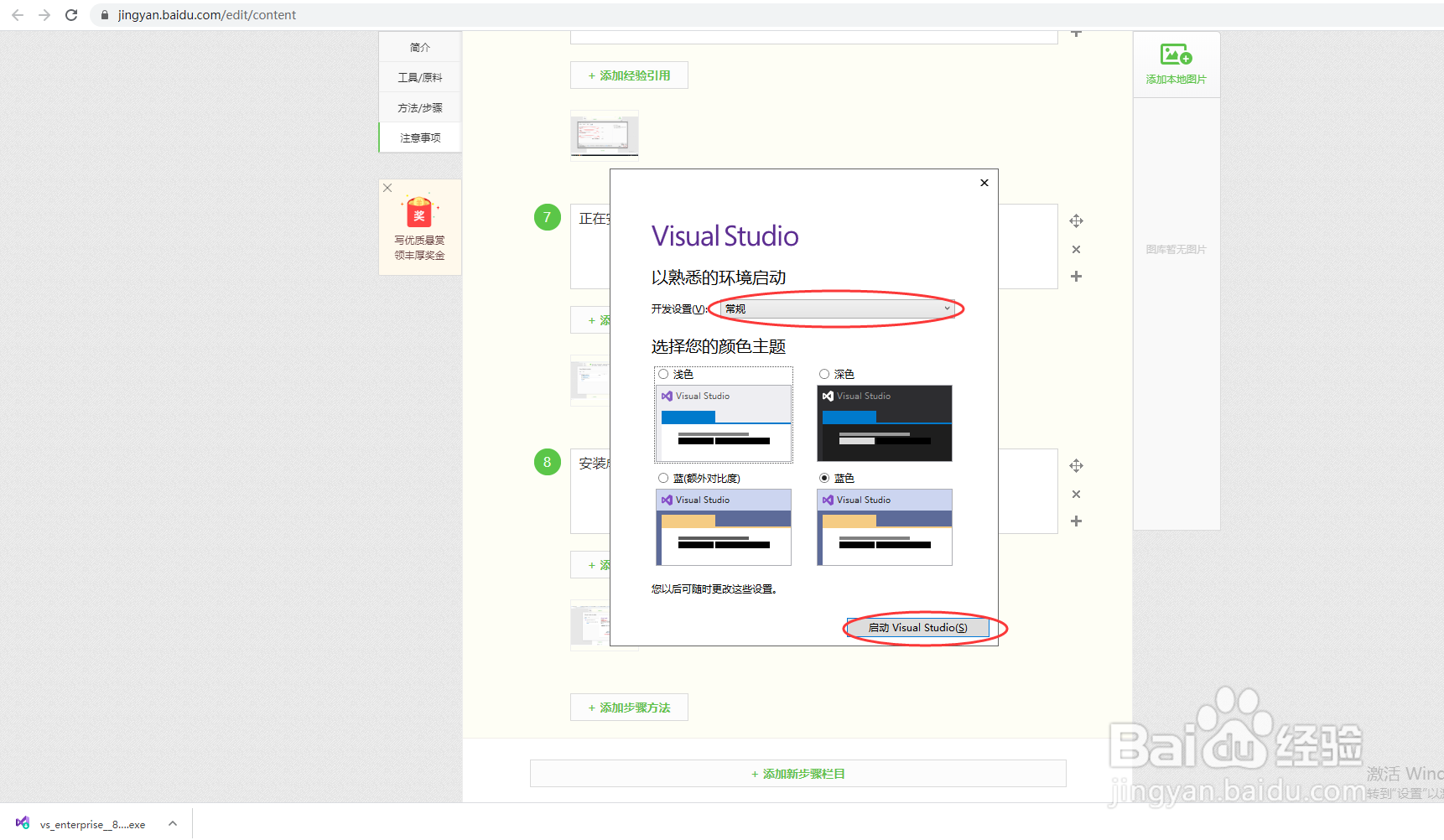Add step after step 7 plus icon
1444x840 pixels.
click(x=1076, y=276)
